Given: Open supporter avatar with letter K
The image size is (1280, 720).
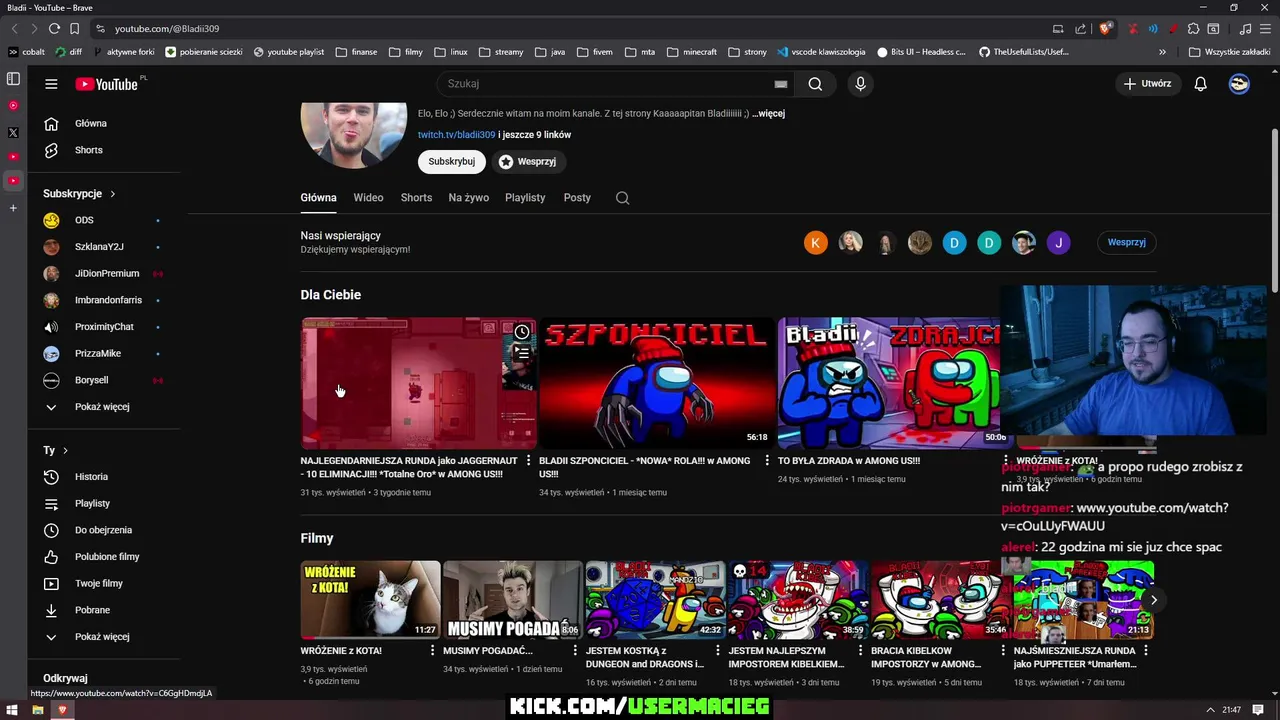Looking at the screenshot, I should point(816,242).
